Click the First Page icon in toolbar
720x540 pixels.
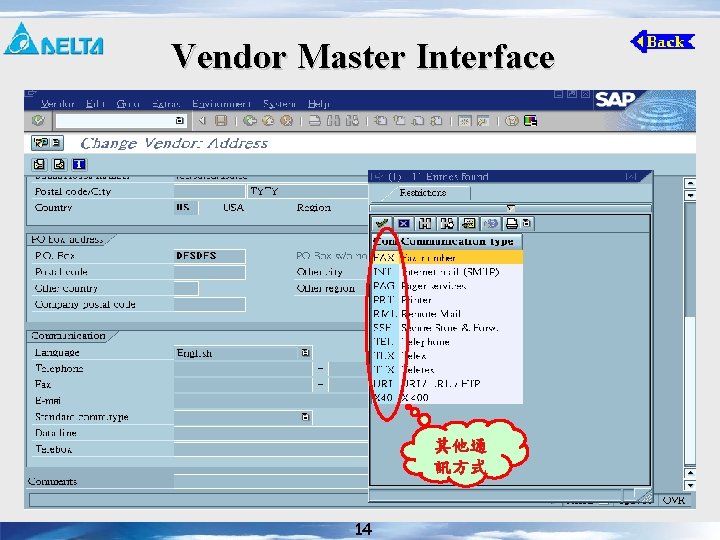click(x=380, y=121)
